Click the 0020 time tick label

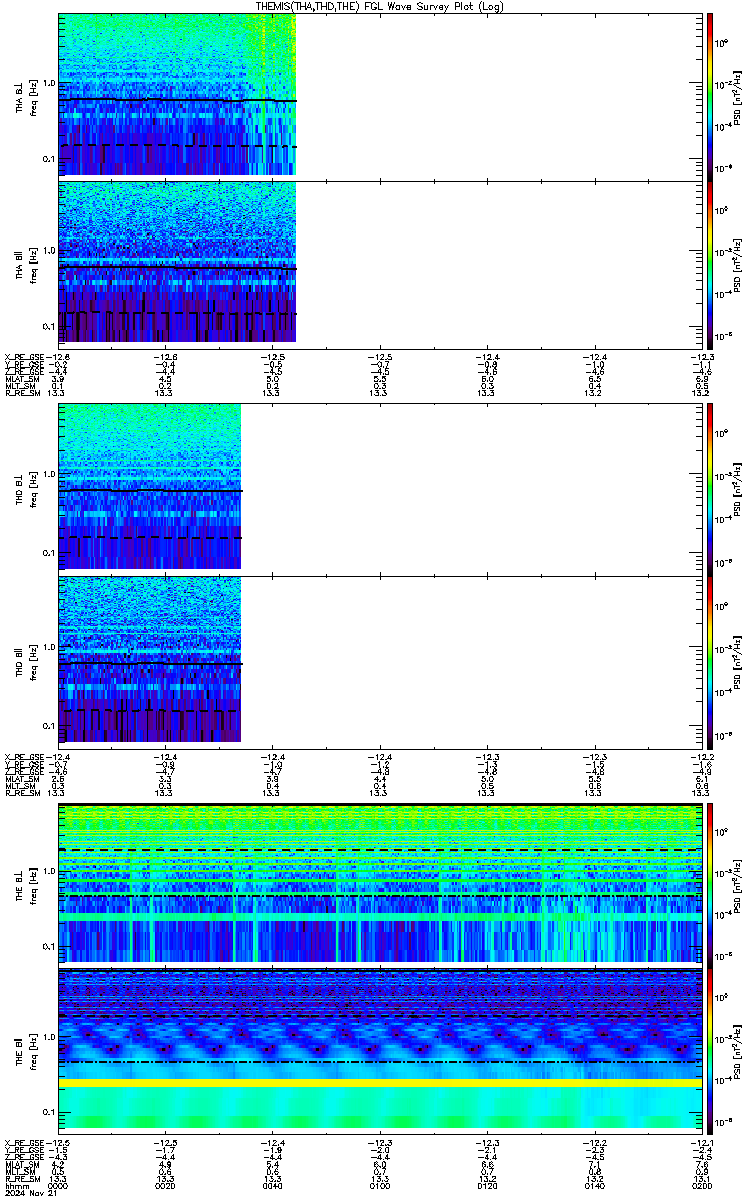click(165, 1187)
